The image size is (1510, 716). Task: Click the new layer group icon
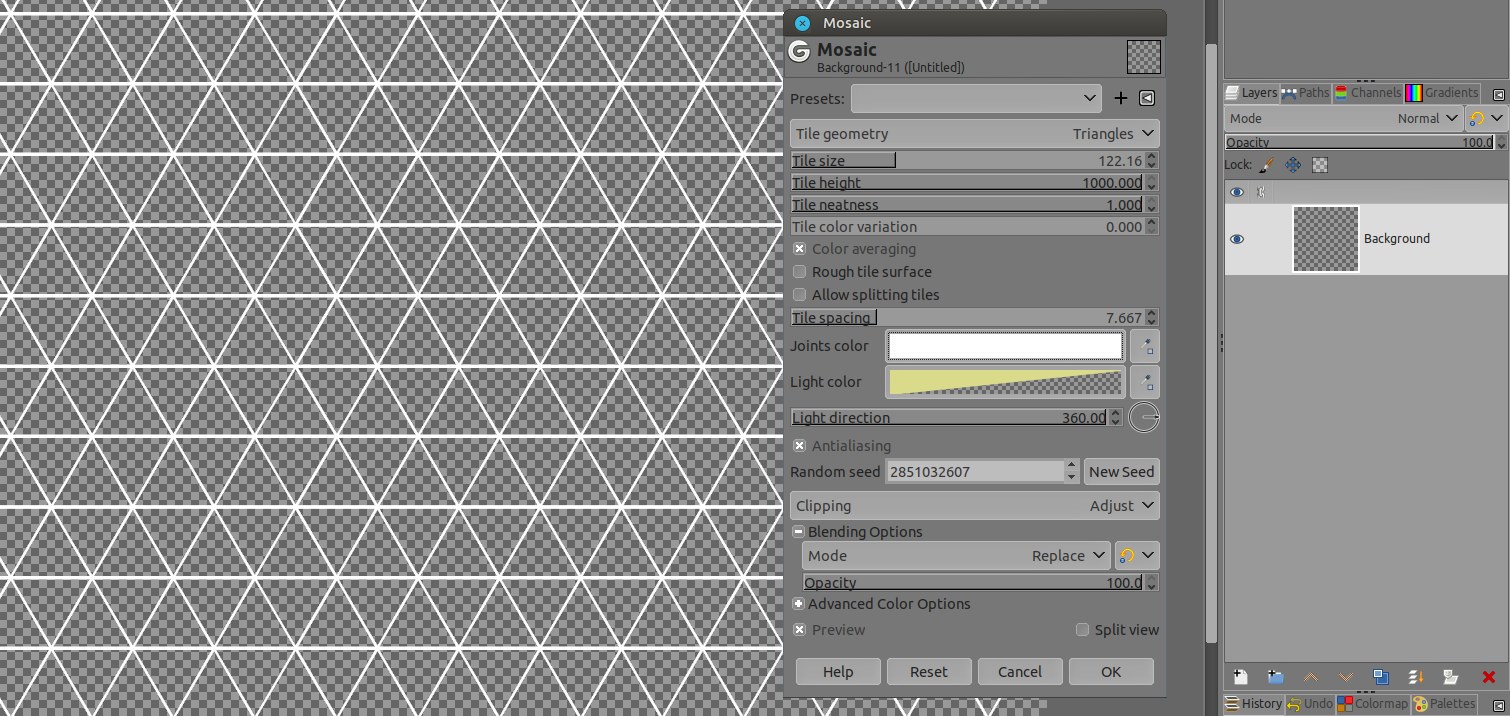1275,677
